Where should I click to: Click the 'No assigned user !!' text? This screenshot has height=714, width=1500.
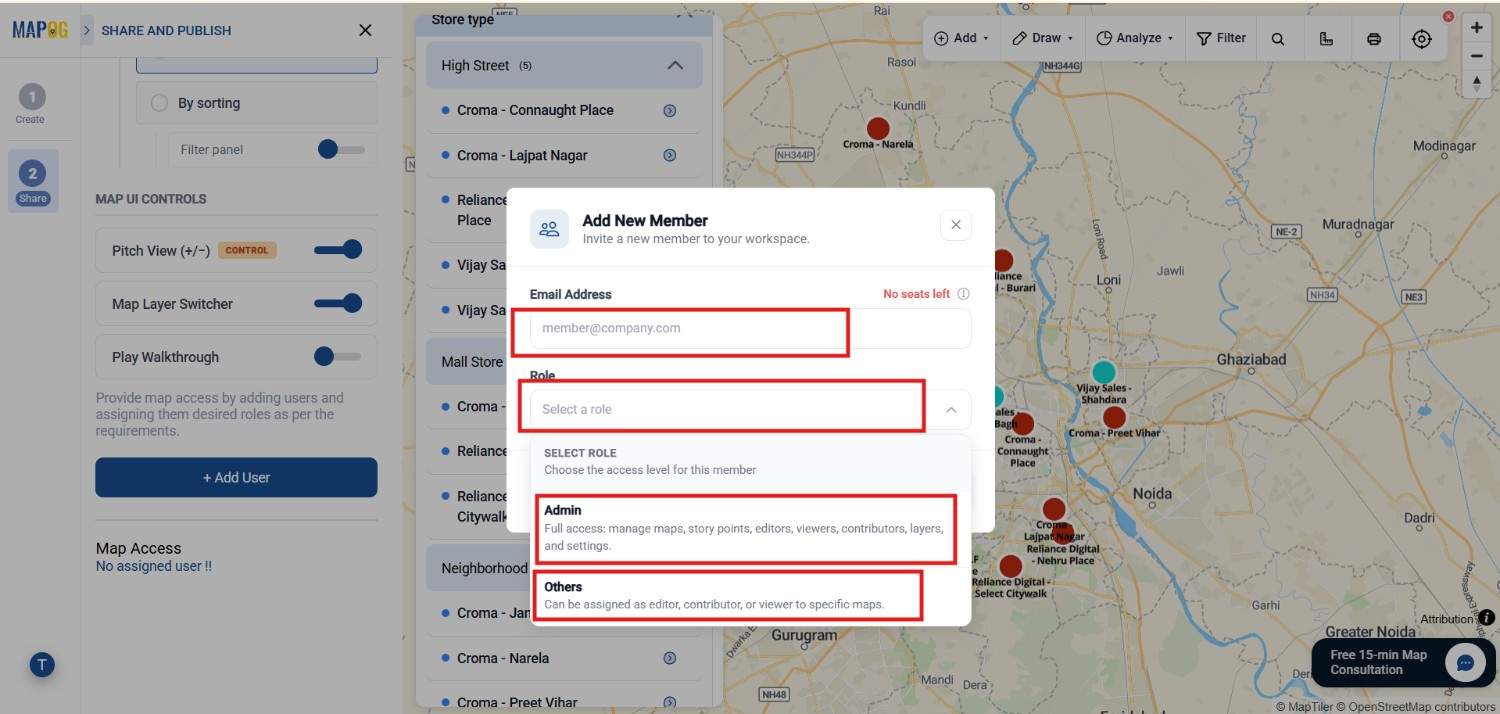(154, 566)
